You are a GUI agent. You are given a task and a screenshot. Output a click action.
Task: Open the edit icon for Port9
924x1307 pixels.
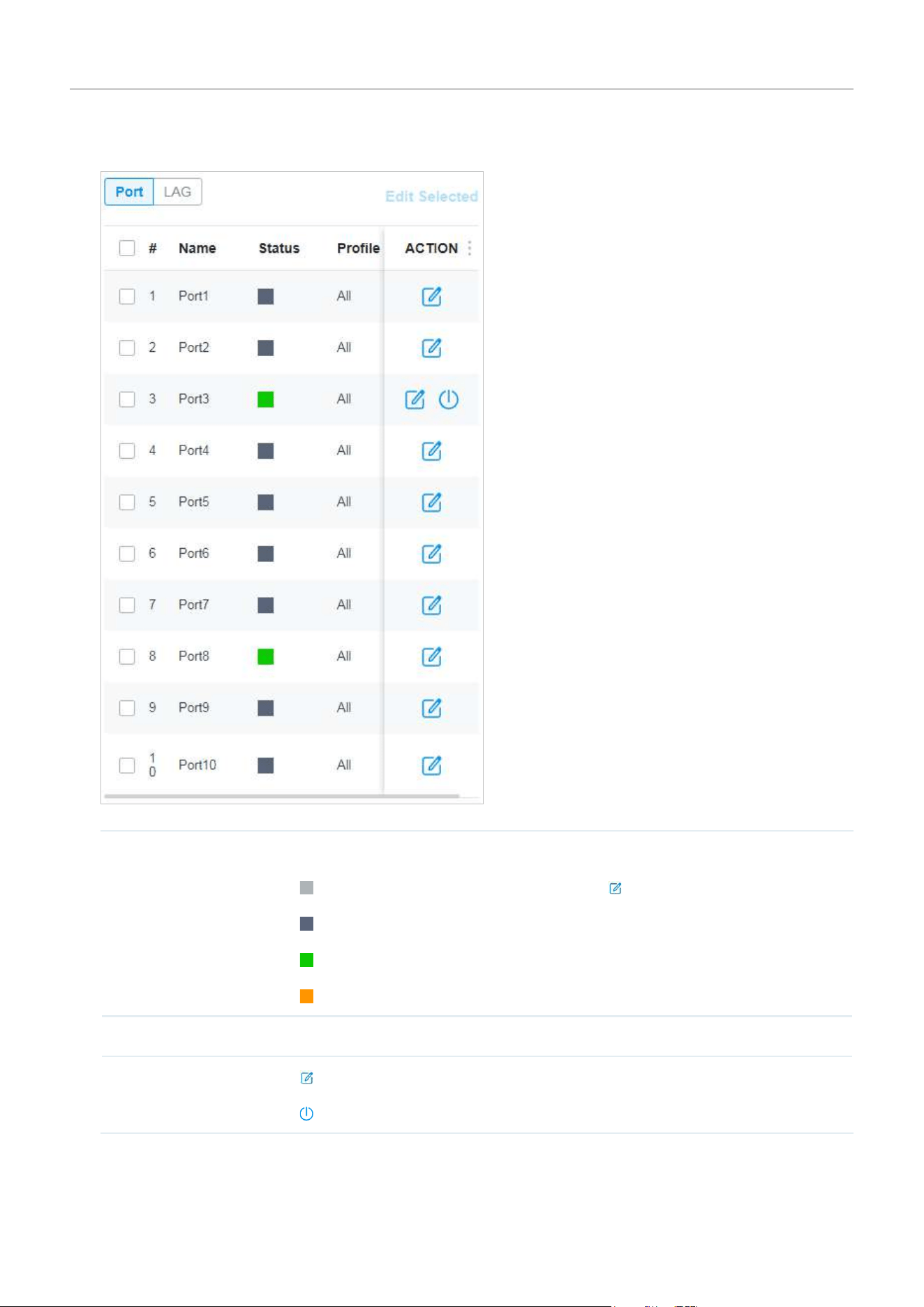click(431, 708)
